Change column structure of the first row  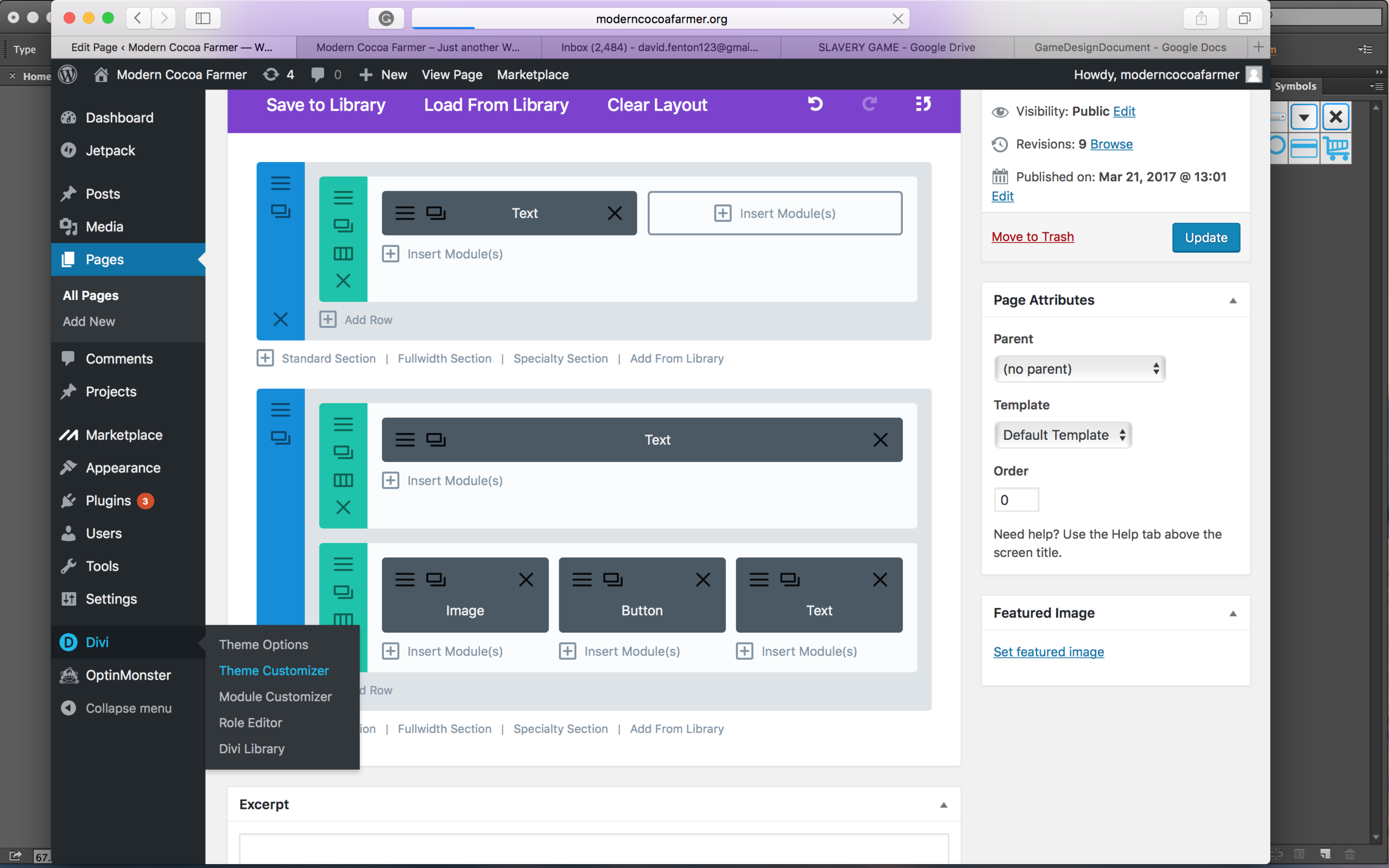343,253
